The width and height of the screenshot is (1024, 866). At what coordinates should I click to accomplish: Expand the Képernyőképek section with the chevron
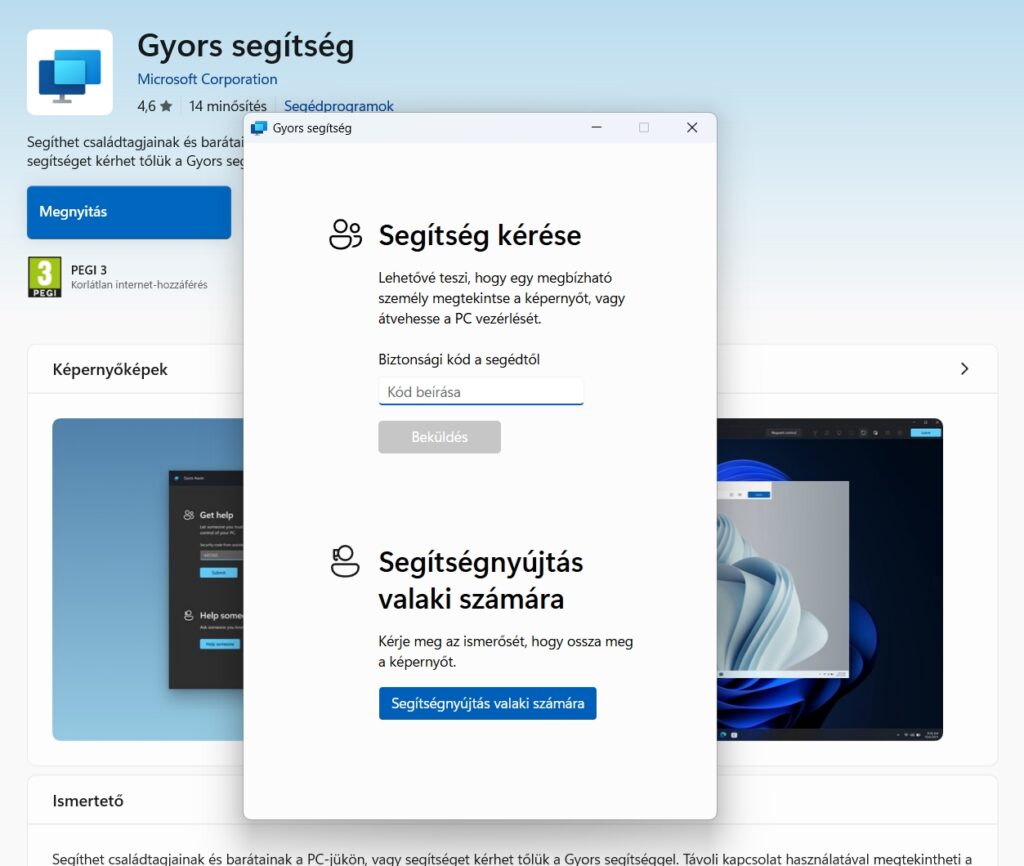964,369
